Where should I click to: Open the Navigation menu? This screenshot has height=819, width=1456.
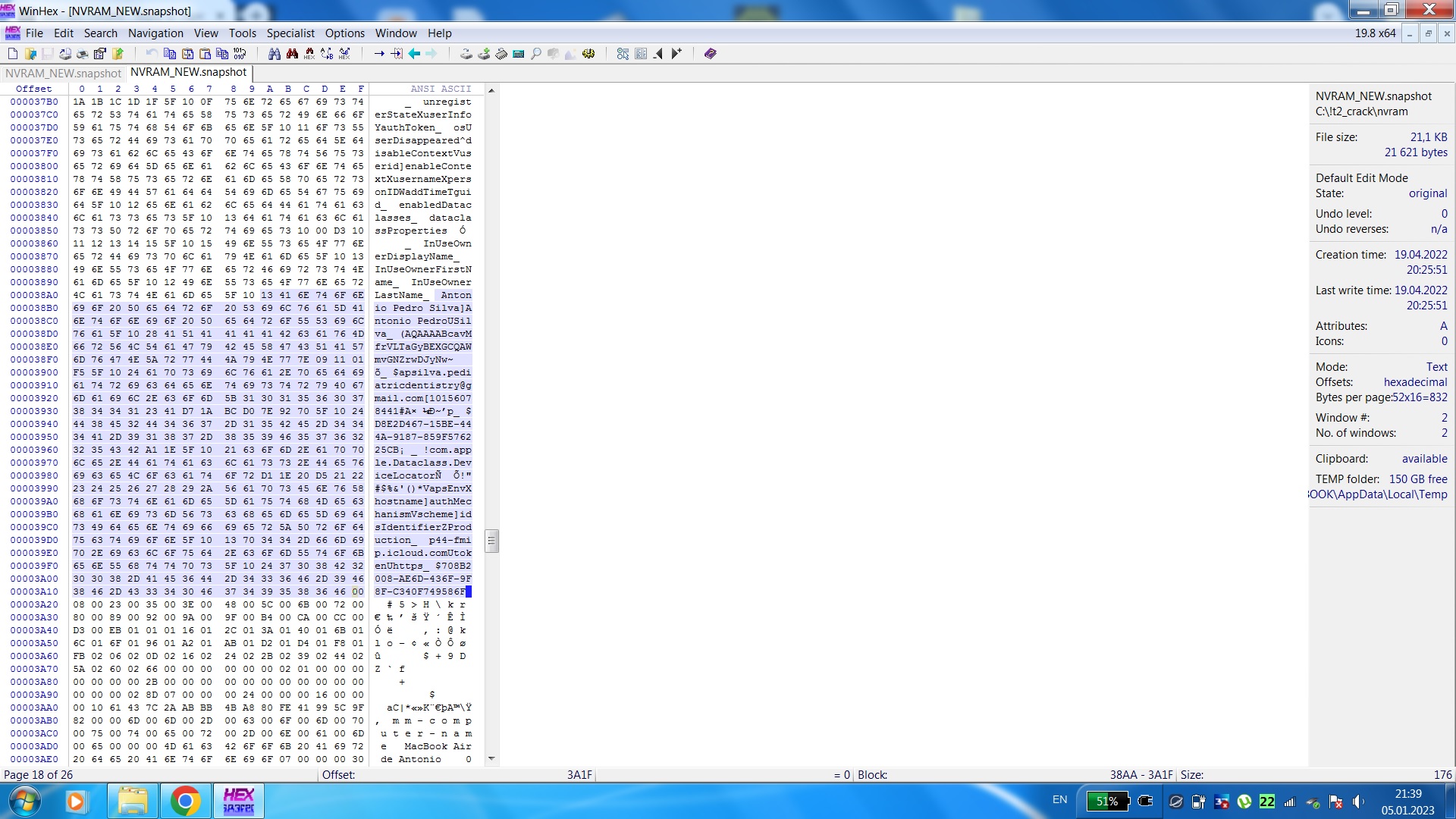click(x=155, y=33)
